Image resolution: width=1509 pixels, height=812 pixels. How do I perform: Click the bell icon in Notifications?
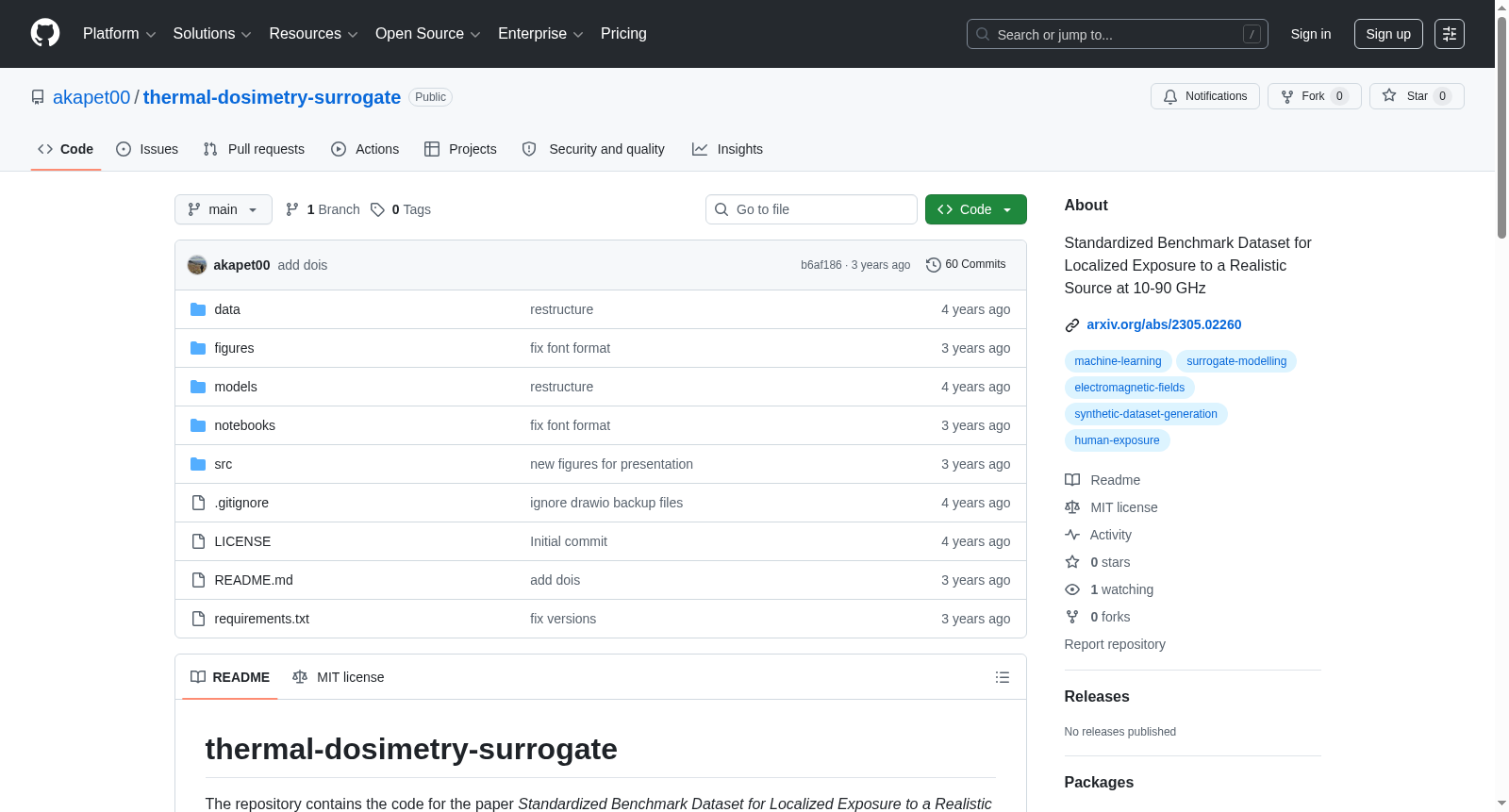point(1170,96)
